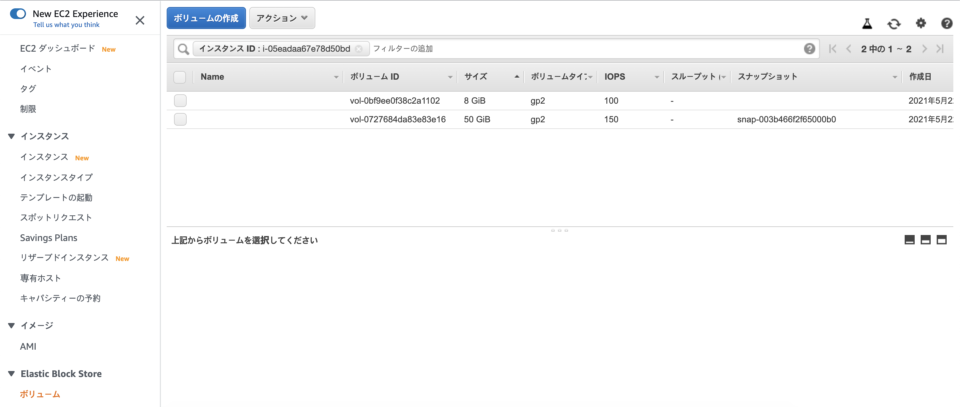The width and height of the screenshot is (960, 407).
Task: Go to next page of results
Action: (x=924, y=49)
